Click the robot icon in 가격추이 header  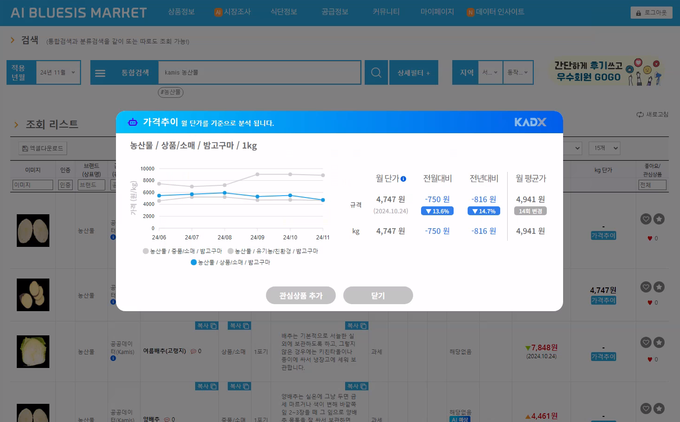(133, 122)
